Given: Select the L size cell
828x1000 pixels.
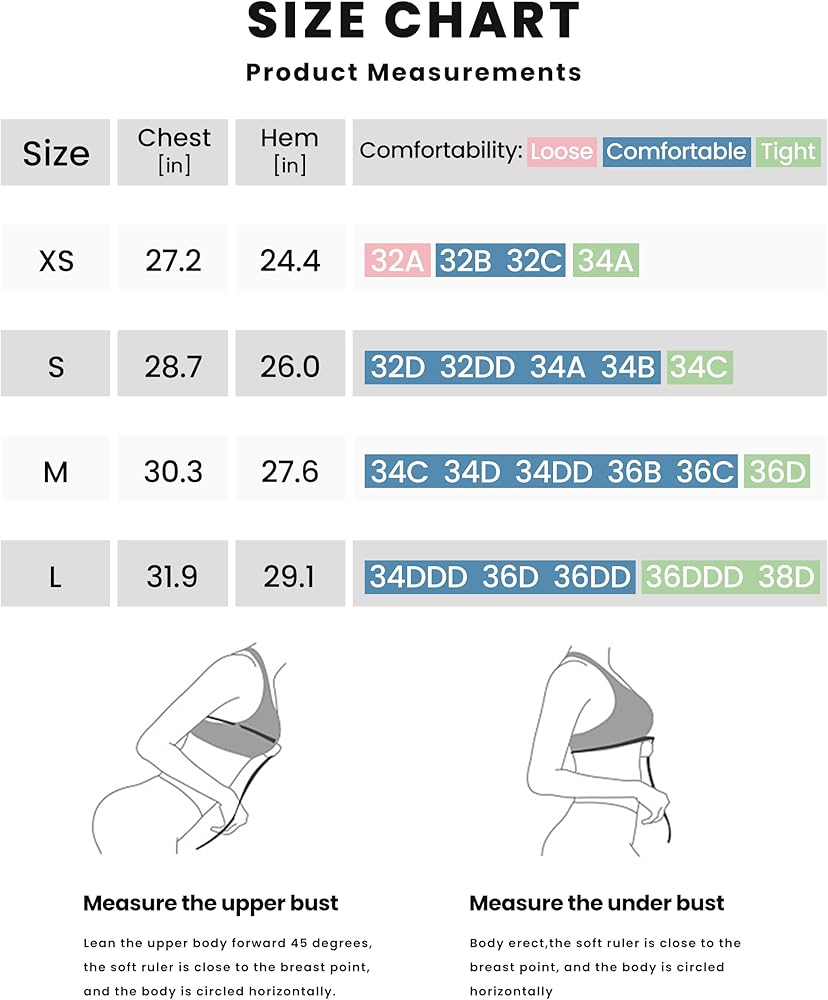Looking at the screenshot, I should click(56, 577).
